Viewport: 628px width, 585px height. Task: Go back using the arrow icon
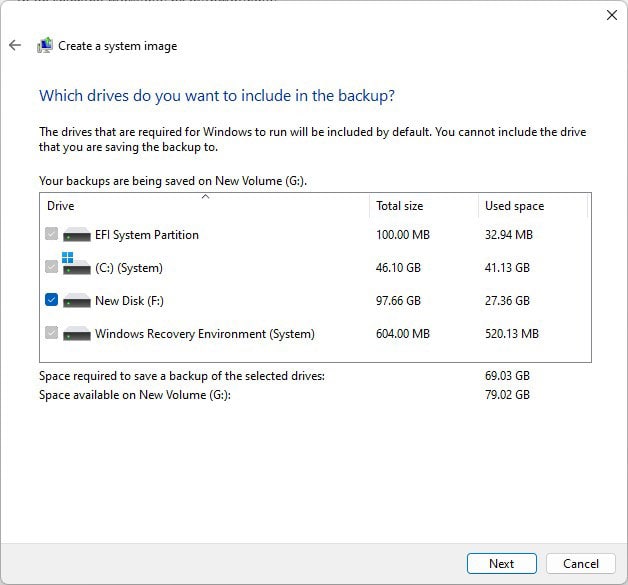coord(15,45)
